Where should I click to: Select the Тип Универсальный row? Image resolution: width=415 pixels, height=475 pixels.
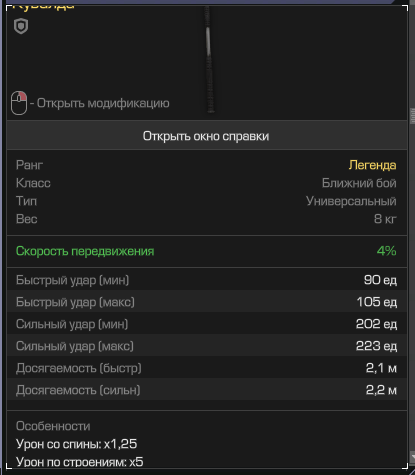tap(206, 201)
